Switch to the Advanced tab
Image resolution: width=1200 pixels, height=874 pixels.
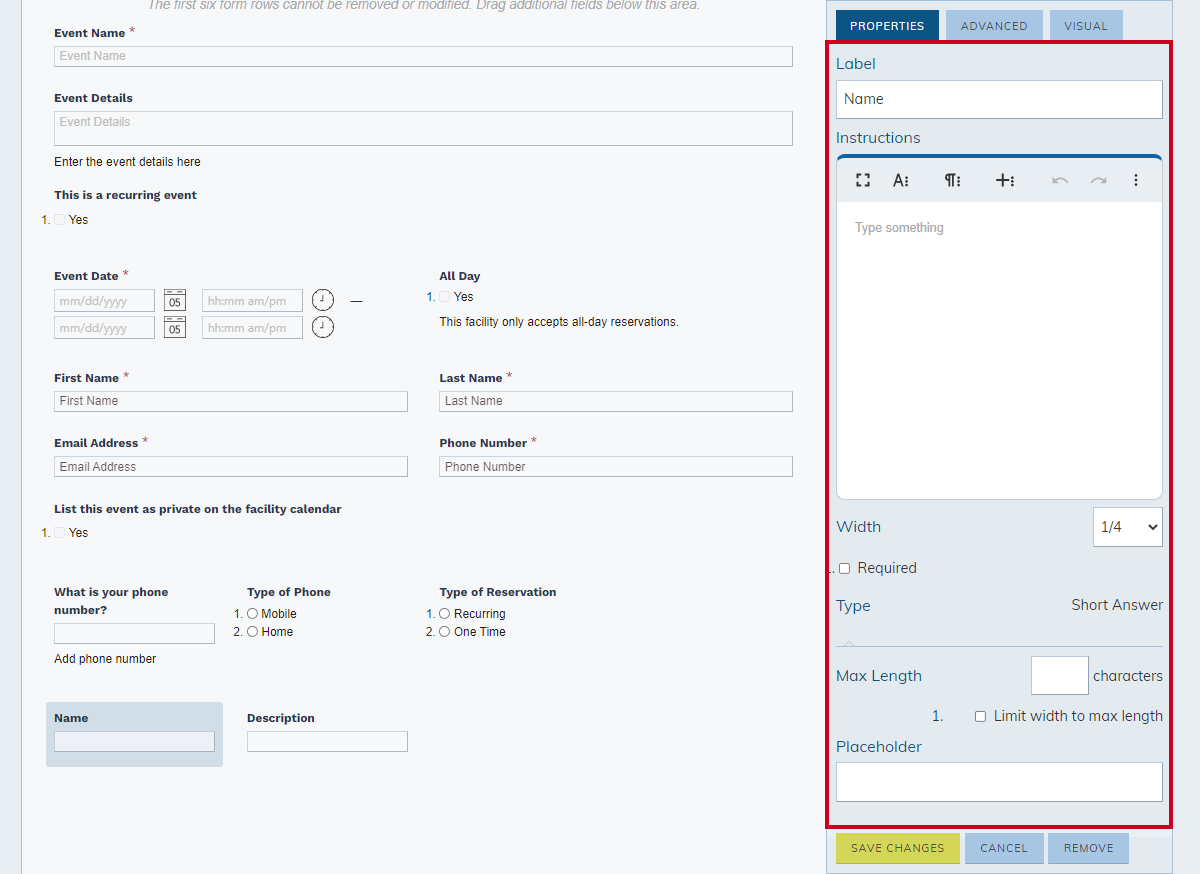(x=994, y=26)
